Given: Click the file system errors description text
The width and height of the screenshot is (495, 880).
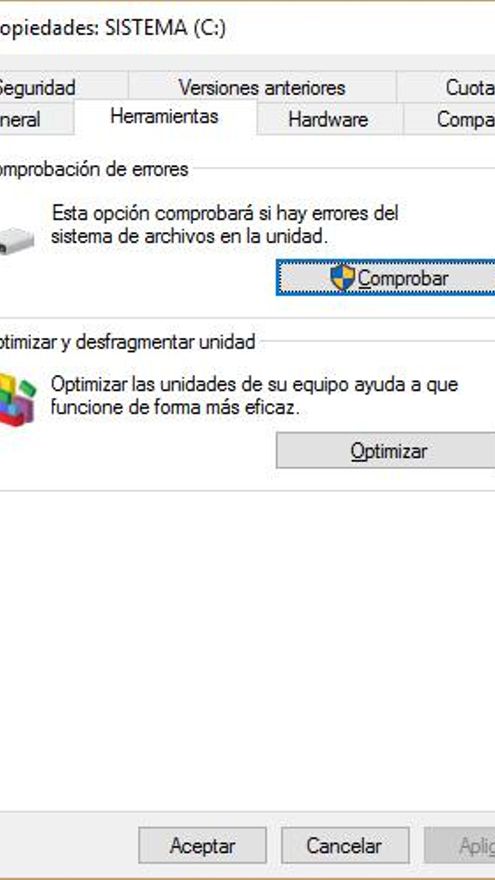Looking at the screenshot, I should point(224,225).
